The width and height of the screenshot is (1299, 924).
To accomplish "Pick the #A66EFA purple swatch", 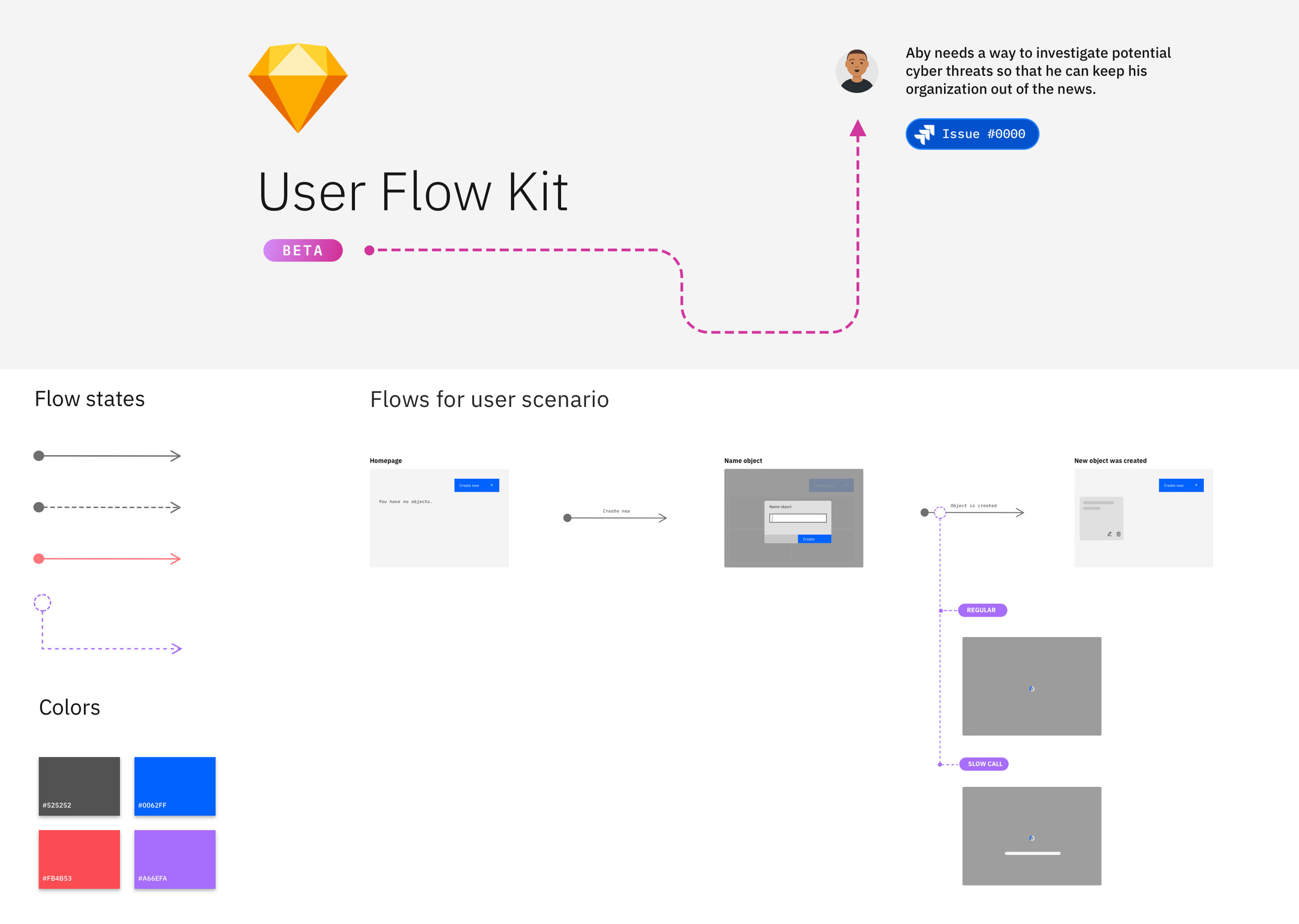I will point(175,859).
